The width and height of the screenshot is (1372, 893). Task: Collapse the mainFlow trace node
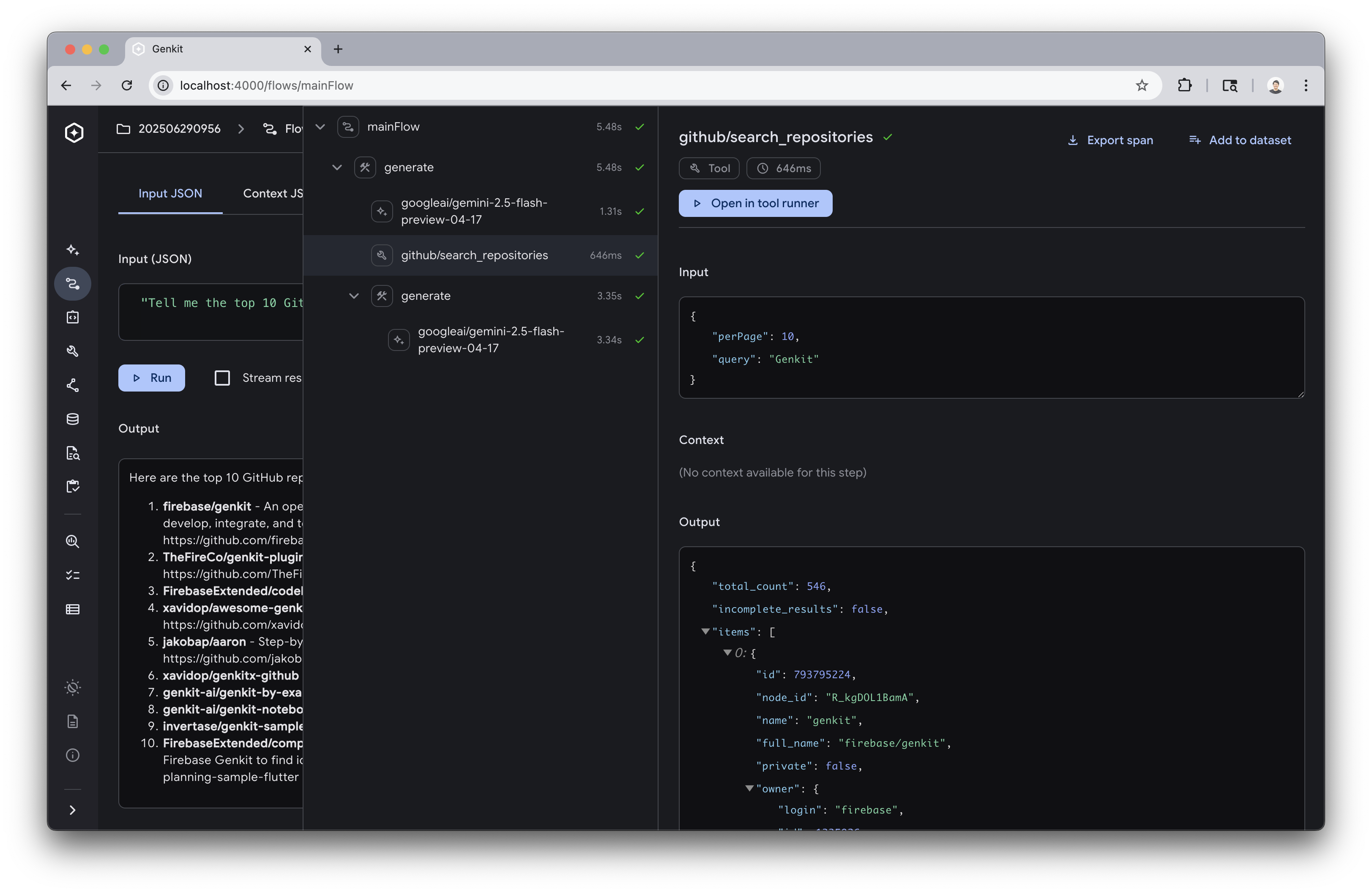click(x=320, y=127)
